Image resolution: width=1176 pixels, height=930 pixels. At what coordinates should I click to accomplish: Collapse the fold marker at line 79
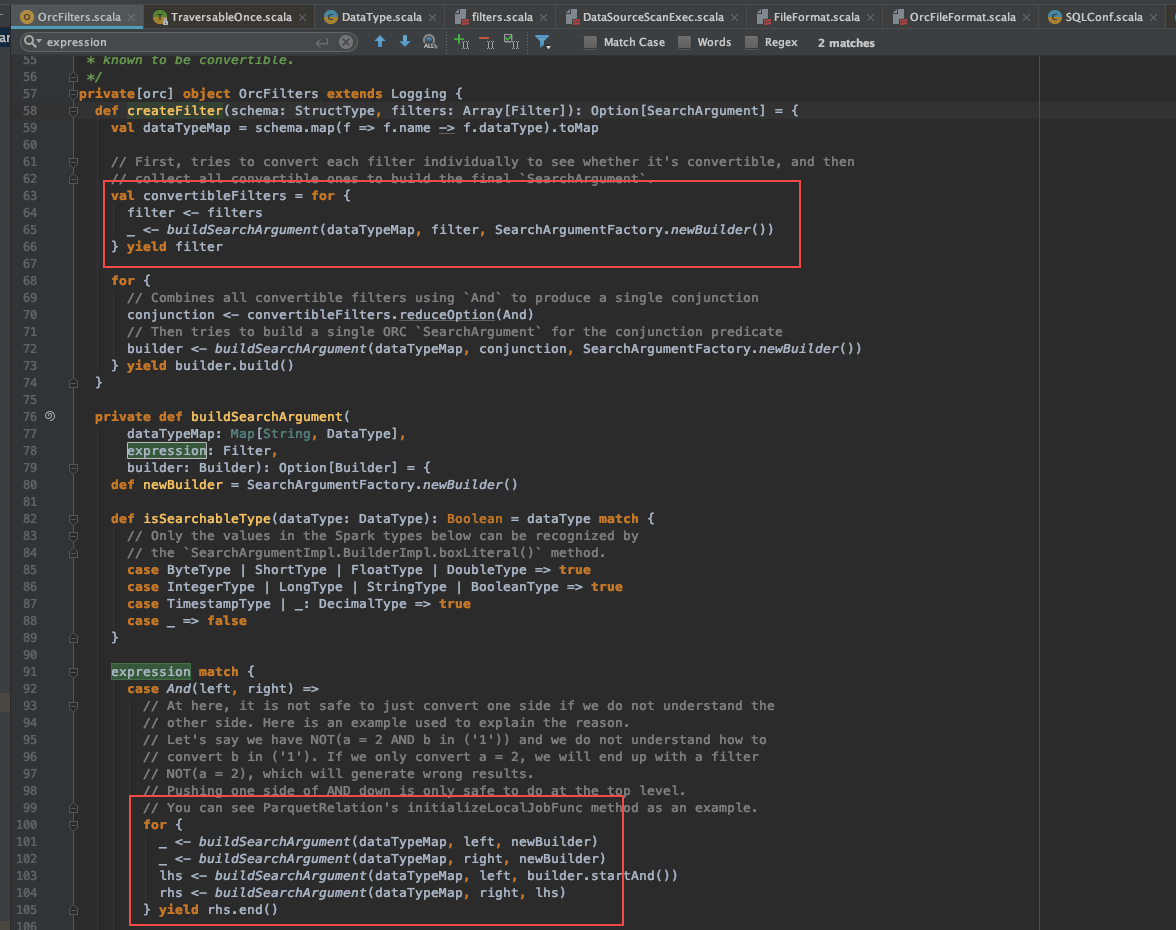(x=74, y=468)
